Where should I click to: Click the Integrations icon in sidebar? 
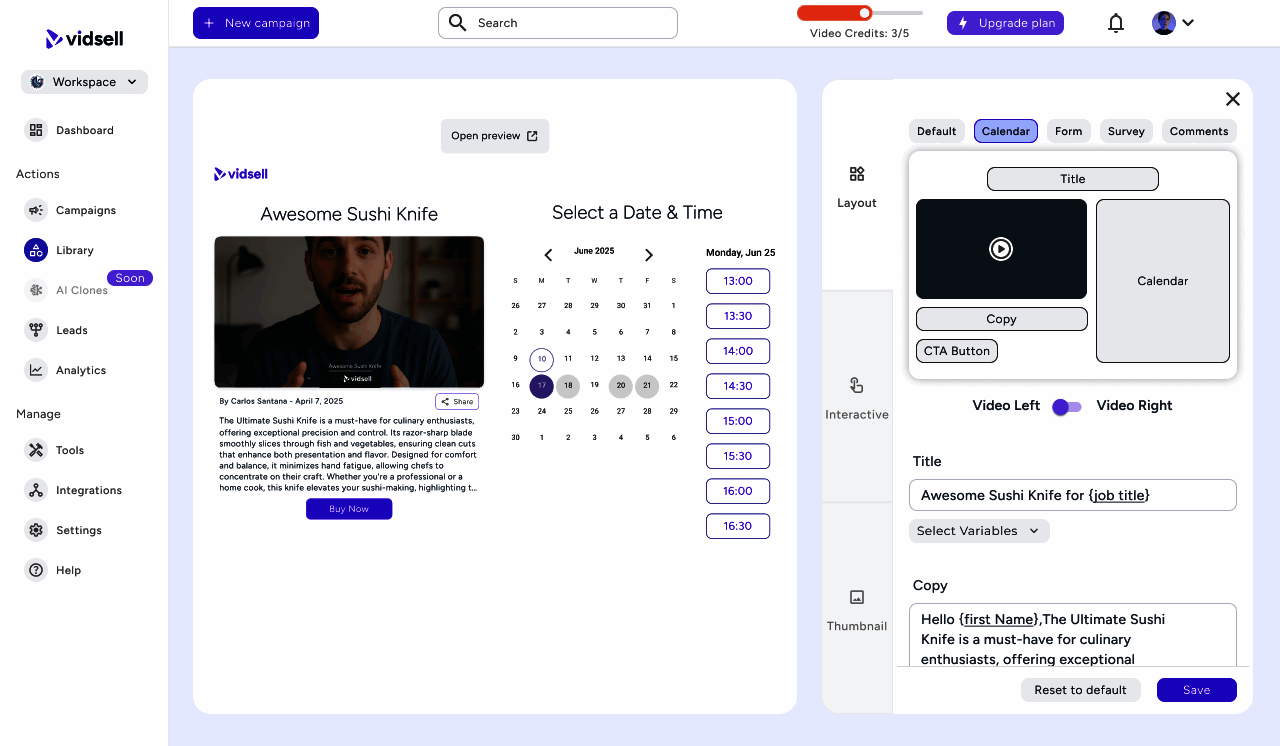point(36,490)
